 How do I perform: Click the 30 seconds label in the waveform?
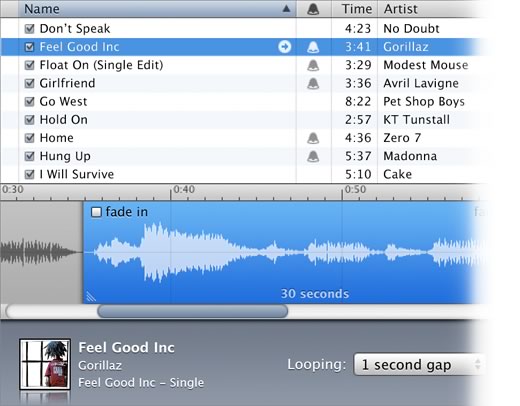coord(315,294)
